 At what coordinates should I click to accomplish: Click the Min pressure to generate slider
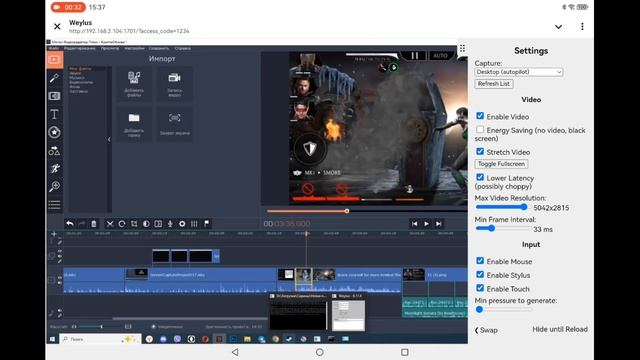click(x=504, y=309)
